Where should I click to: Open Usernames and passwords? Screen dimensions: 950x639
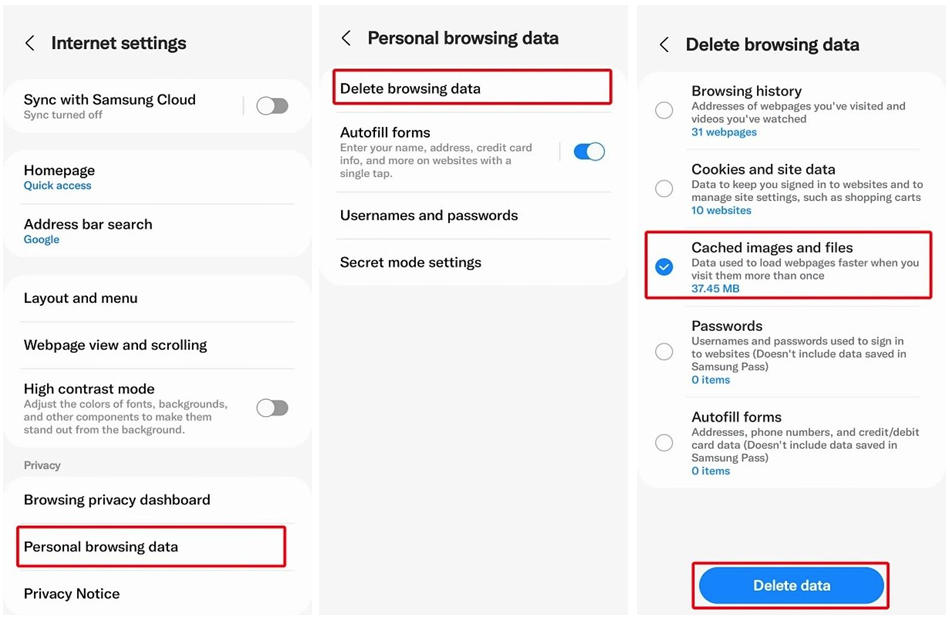pos(473,215)
